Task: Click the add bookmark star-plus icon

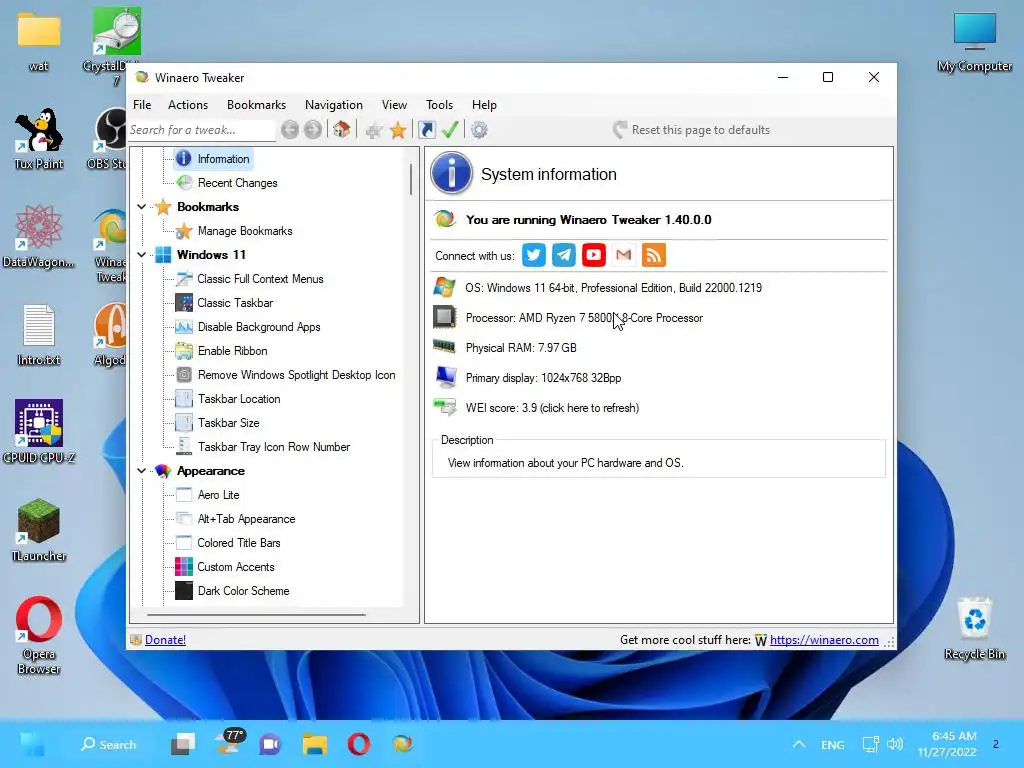Action: [x=374, y=130]
